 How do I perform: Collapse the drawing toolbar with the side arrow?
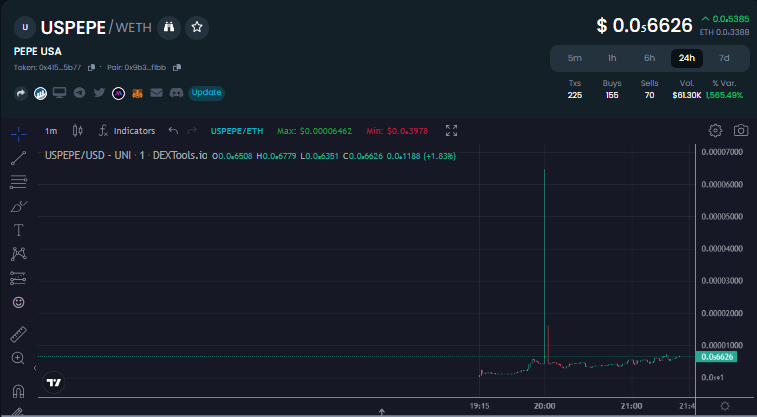(x=35, y=368)
